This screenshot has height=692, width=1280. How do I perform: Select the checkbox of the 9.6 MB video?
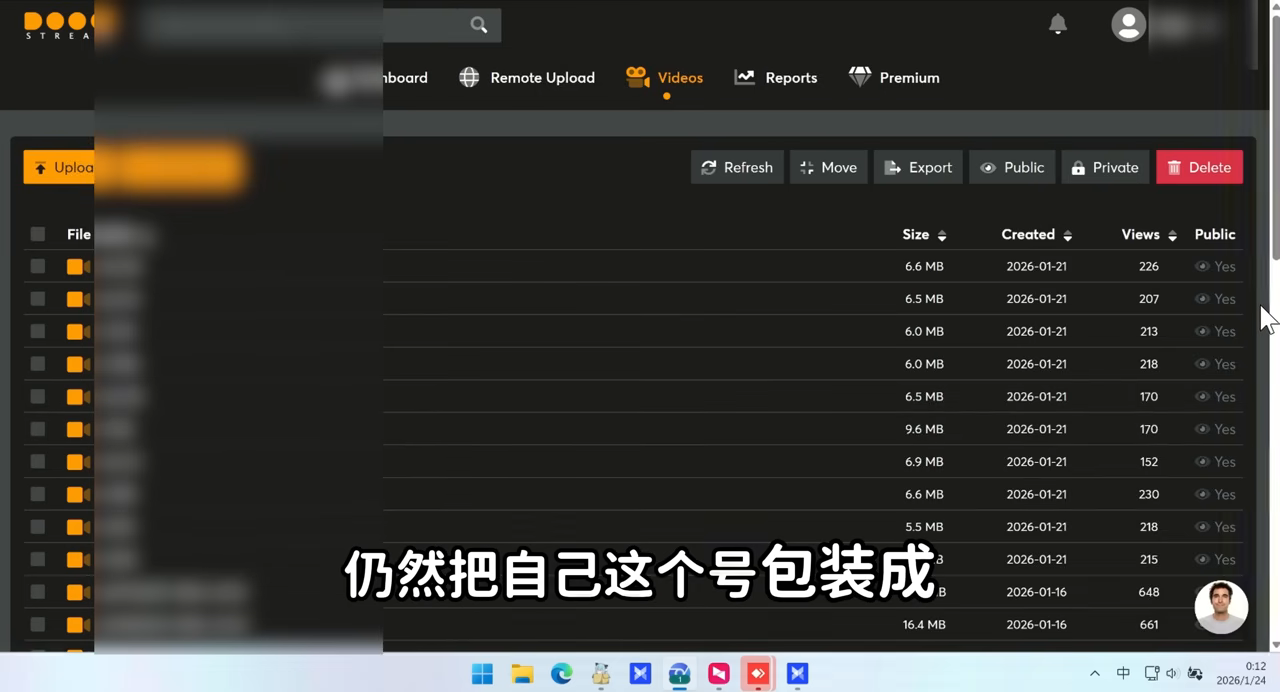pos(38,429)
